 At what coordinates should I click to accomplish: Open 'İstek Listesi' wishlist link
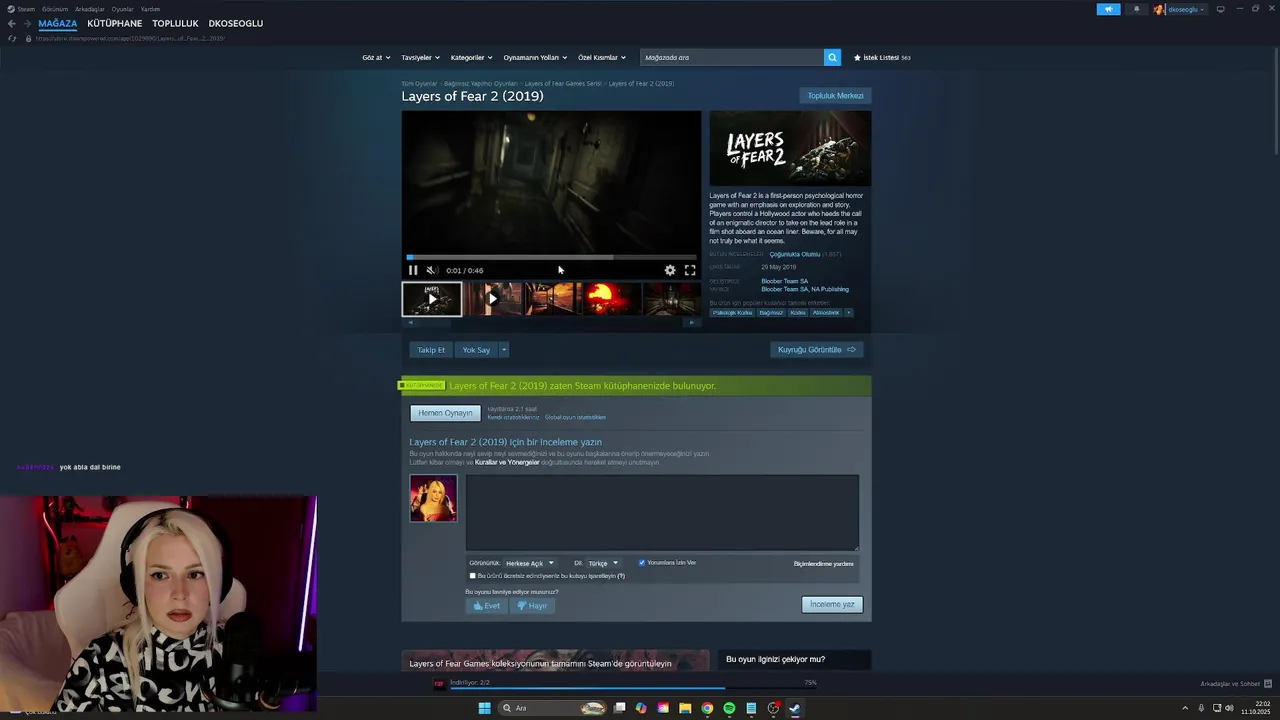(882, 57)
